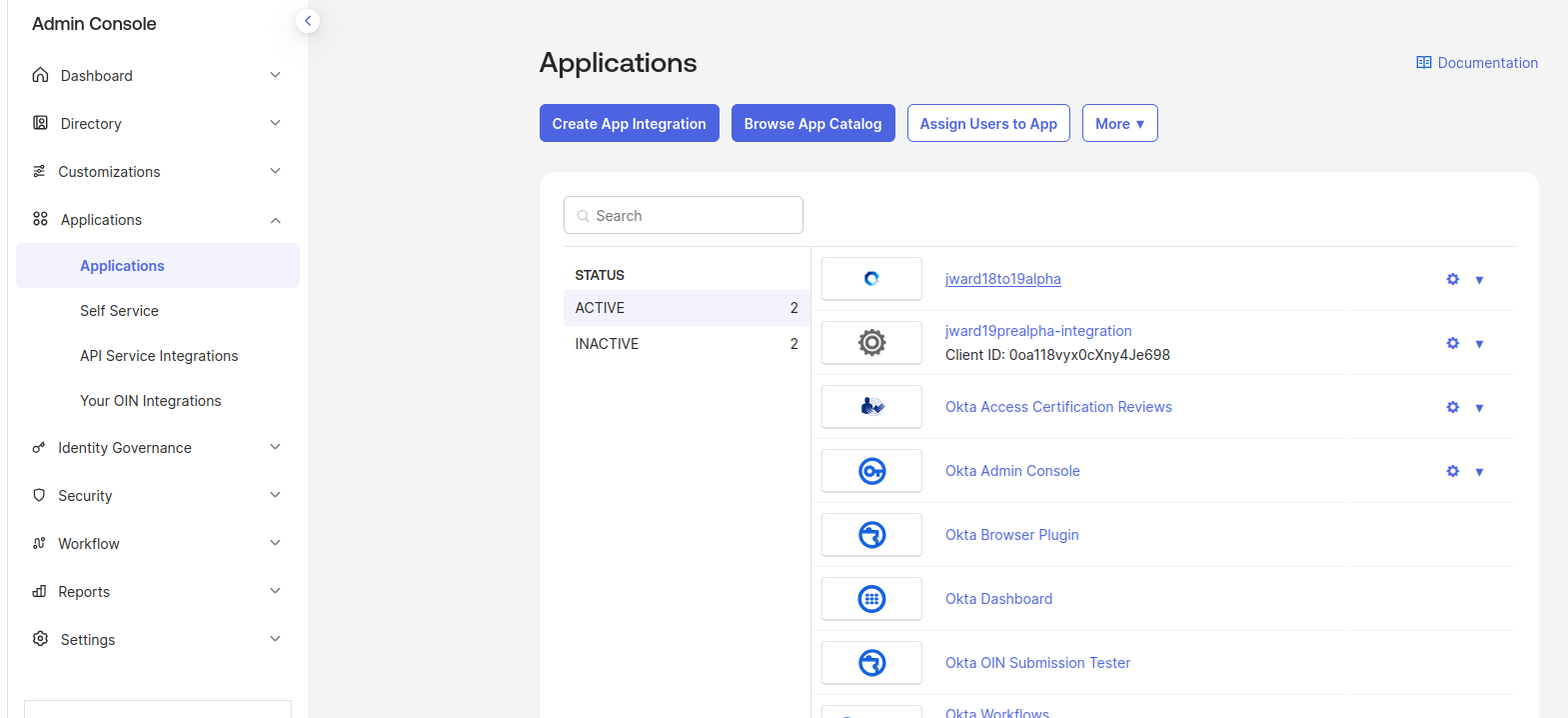The width and height of the screenshot is (1568, 718).
Task: Click the Applications grid icon in sidebar
Action: 40,219
